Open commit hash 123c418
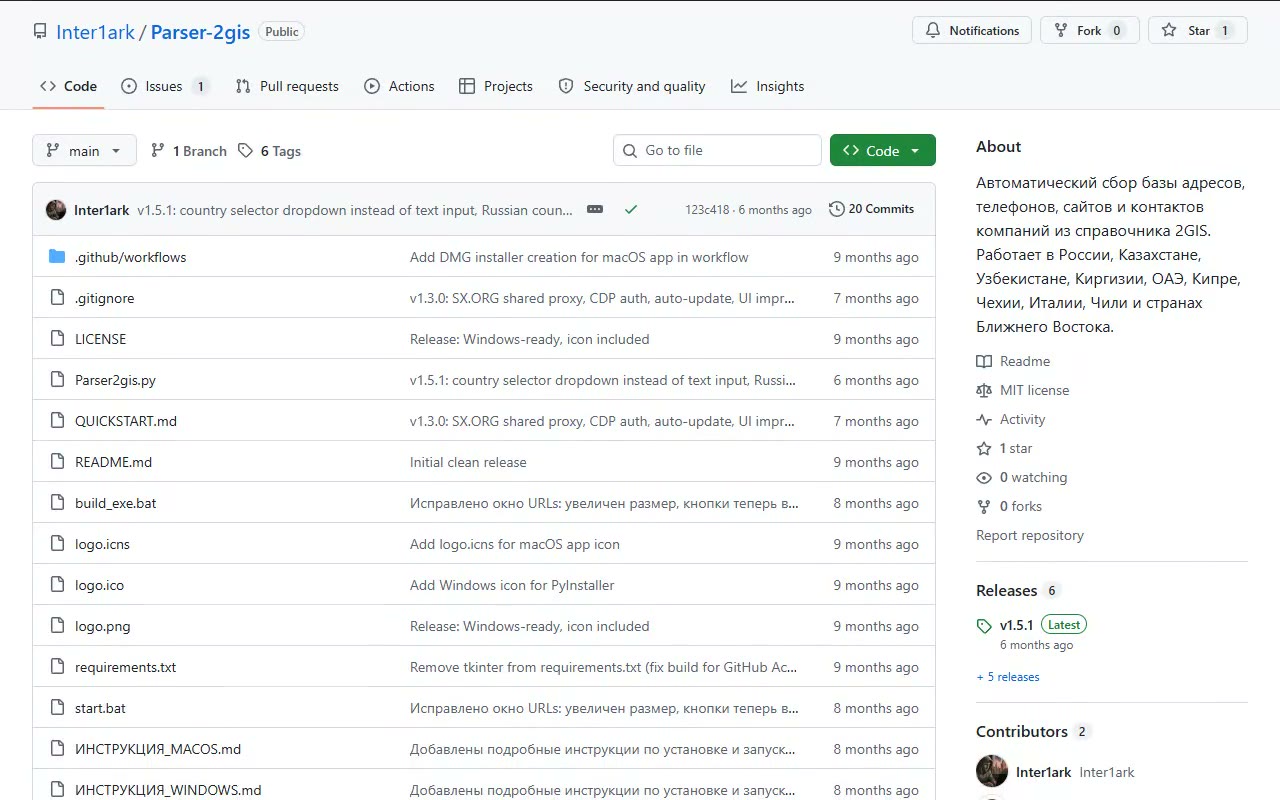This screenshot has height=800, width=1280. coord(707,210)
